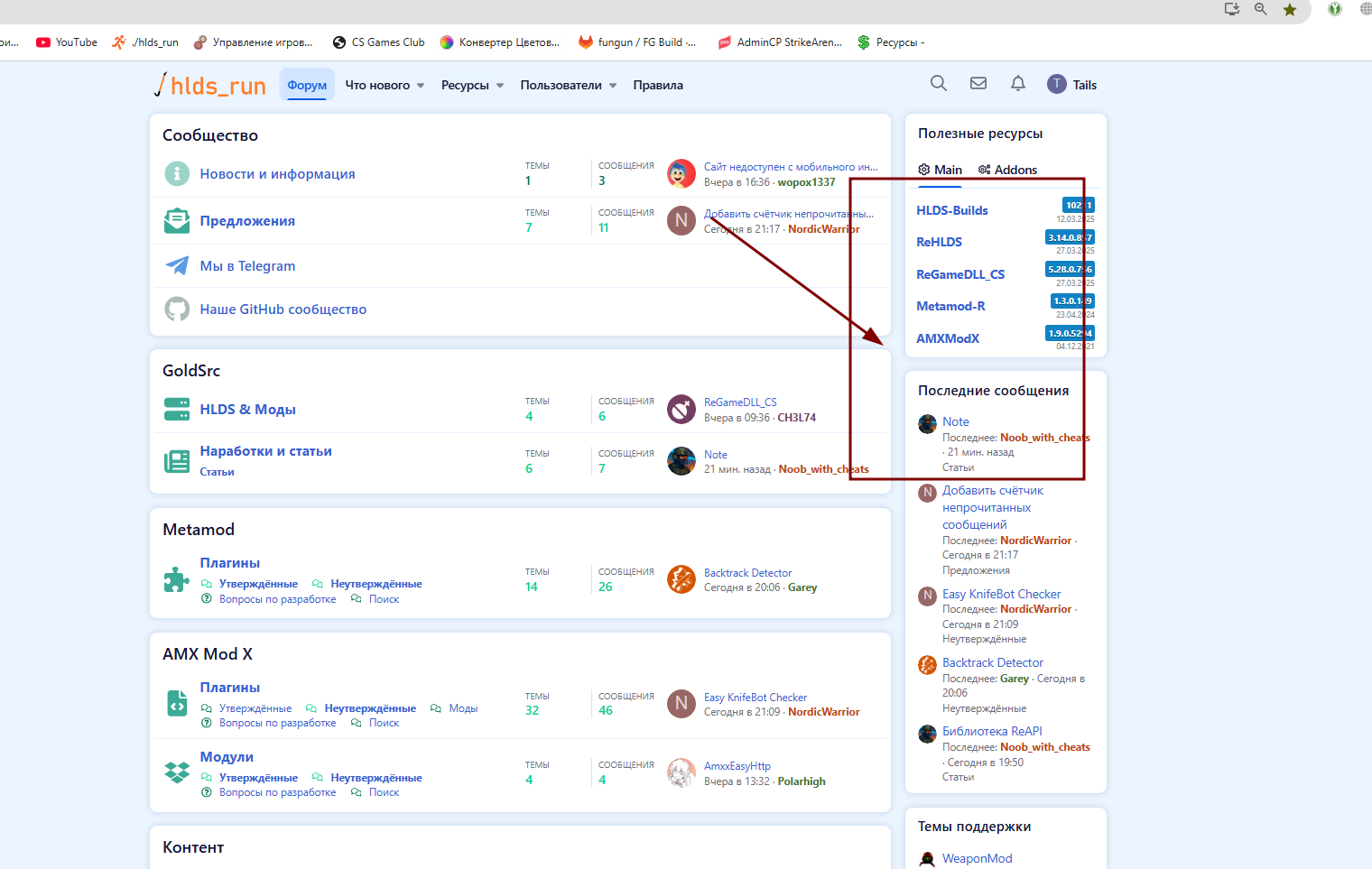Open the forum search magnifier icon
This screenshot has width=1372, height=869.
point(939,84)
